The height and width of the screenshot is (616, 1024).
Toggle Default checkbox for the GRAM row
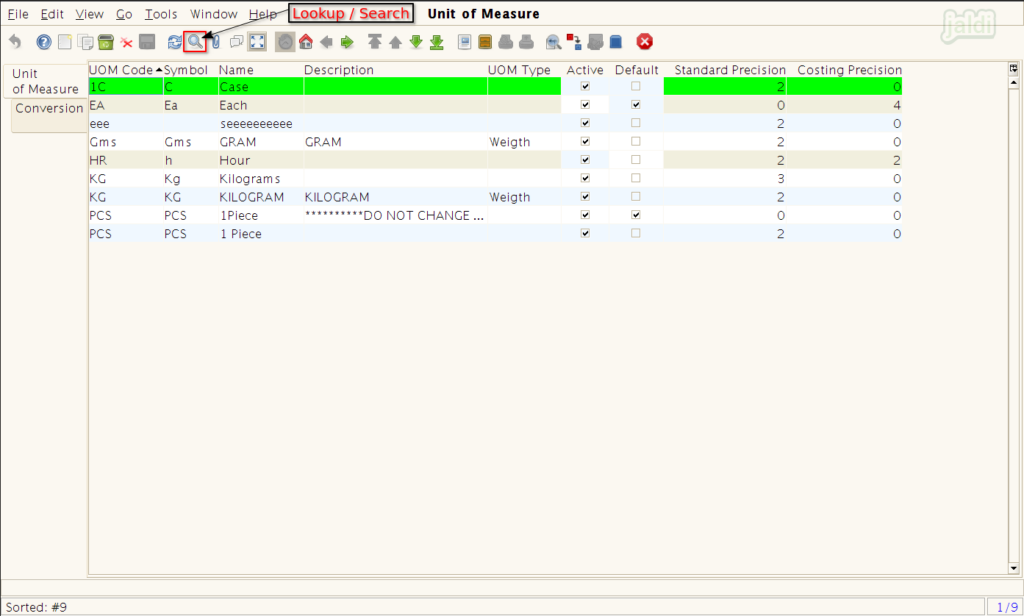point(635,141)
